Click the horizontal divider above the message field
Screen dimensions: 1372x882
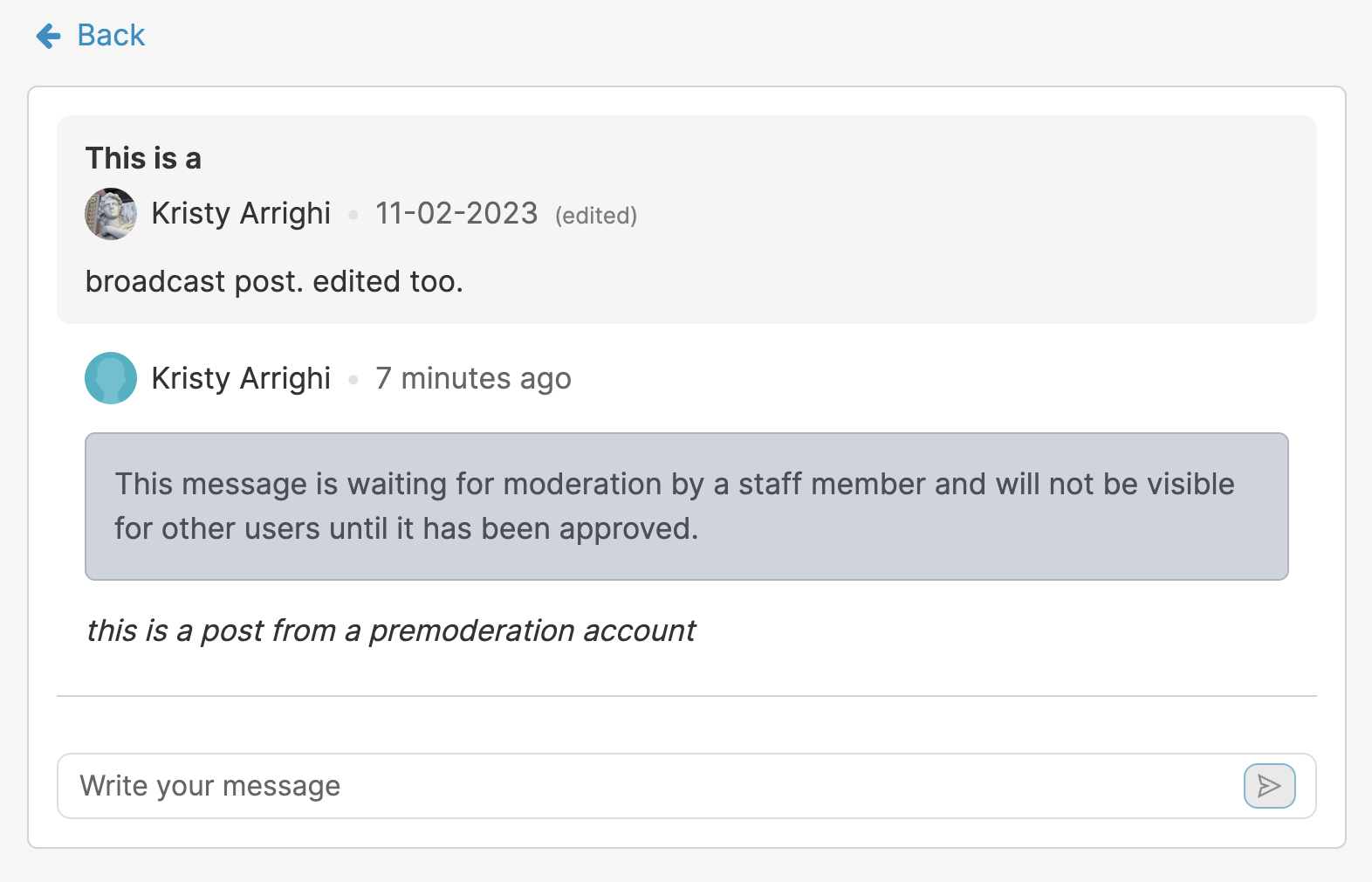click(x=686, y=696)
